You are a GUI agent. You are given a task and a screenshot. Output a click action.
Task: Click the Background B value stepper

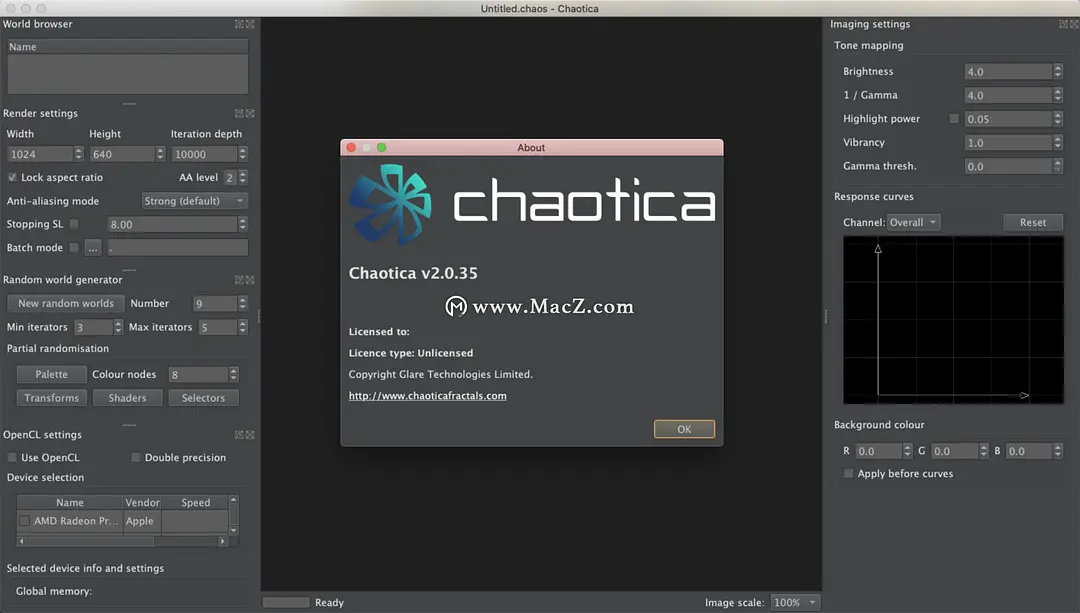tap(1058, 451)
